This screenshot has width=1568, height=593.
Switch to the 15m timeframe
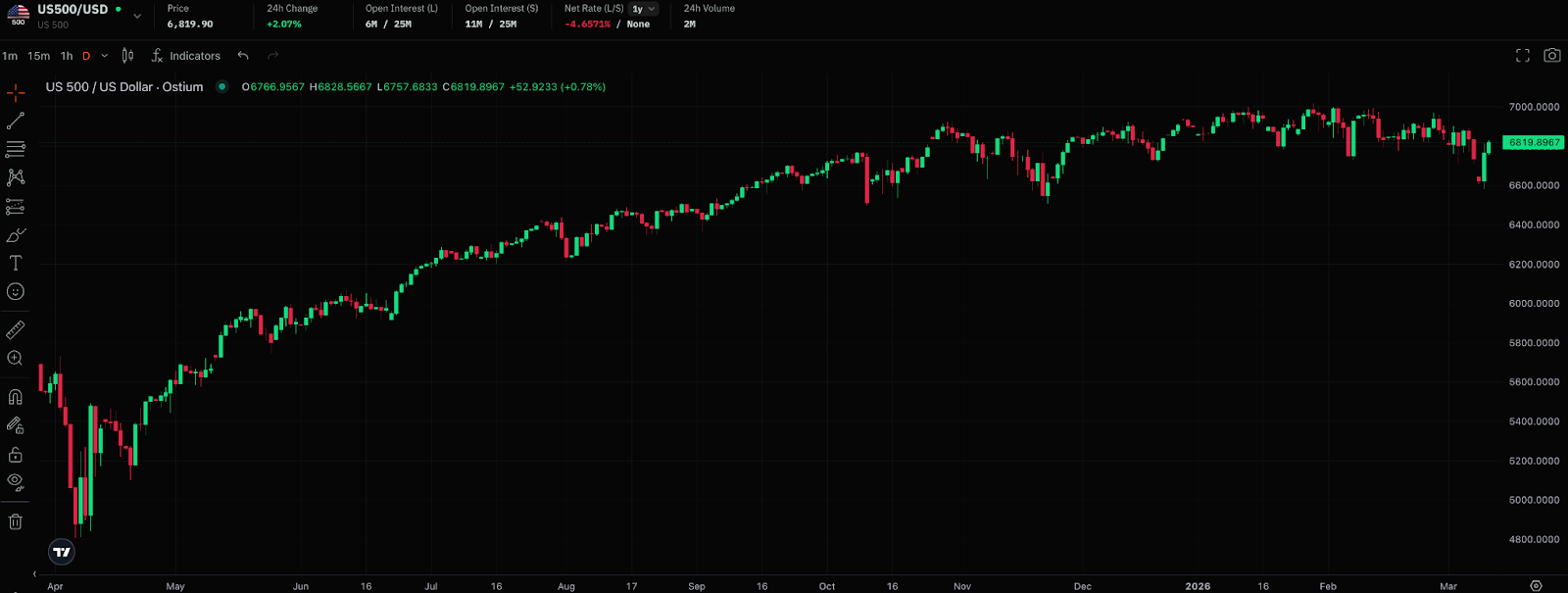[x=39, y=56]
